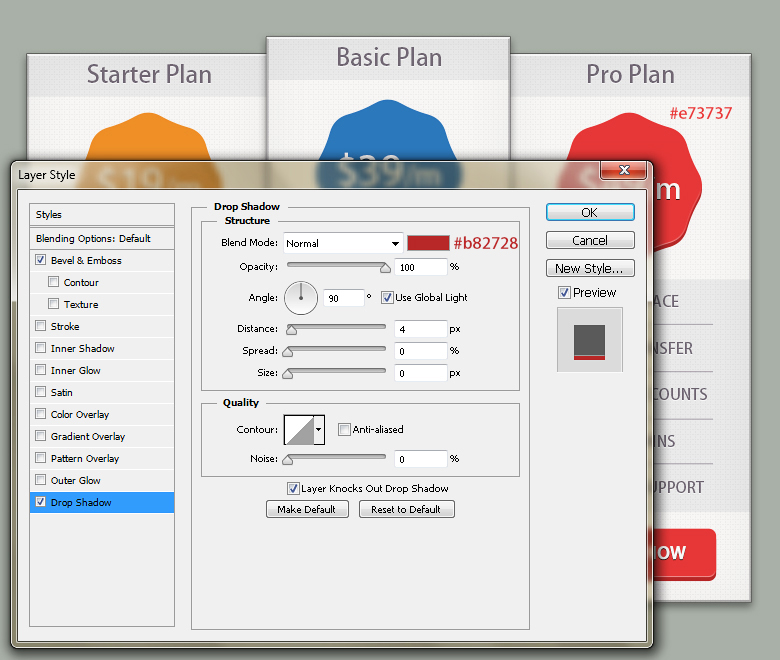Viewport: 780px width, 660px height.
Task: Click the Contour curve thumbnail
Action: coord(299,430)
